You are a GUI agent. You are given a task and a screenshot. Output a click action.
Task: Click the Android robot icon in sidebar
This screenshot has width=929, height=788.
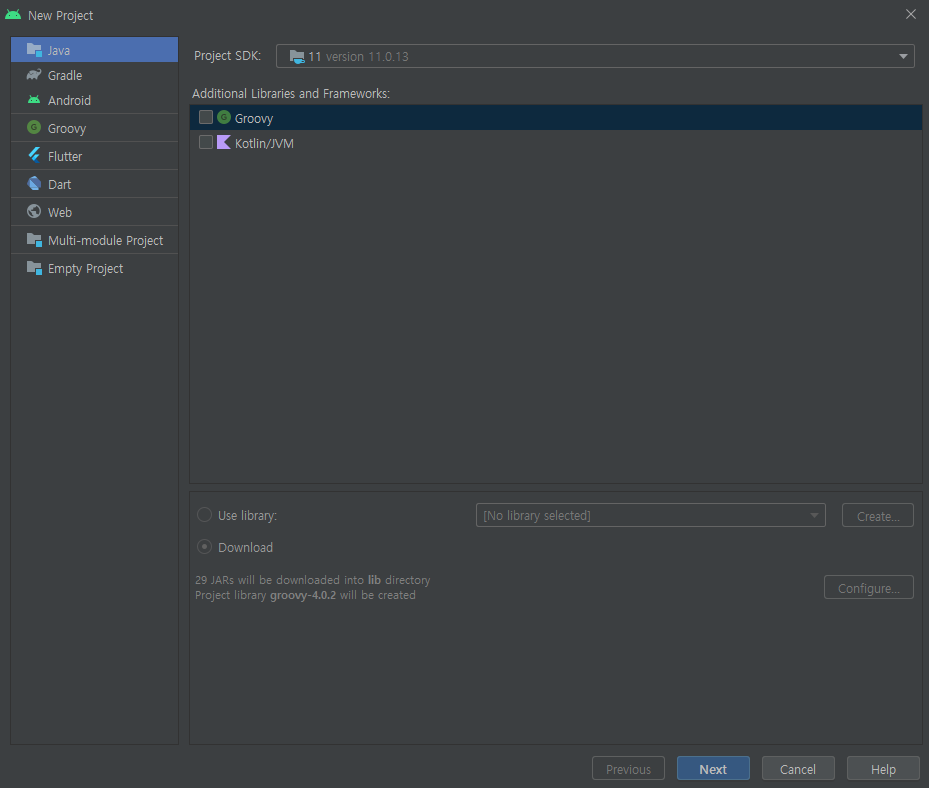pos(34,100)
